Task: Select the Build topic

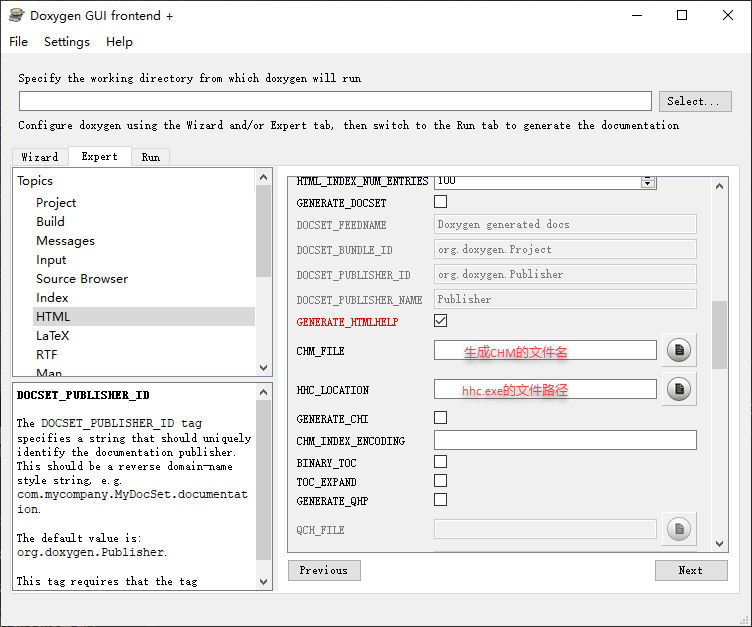Action: pyautogui.click(x=50, y=222)
